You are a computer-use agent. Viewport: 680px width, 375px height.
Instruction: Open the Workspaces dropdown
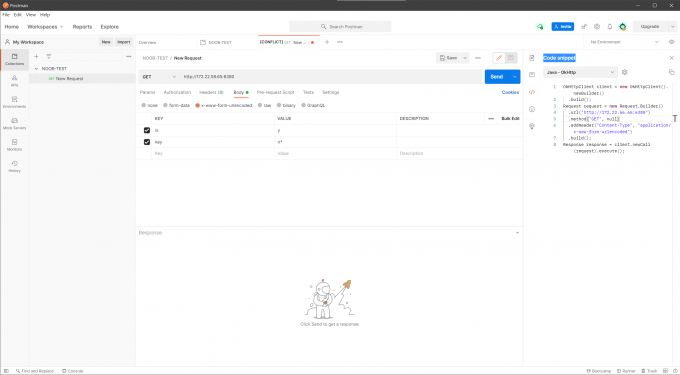click(x=45, y=26)
